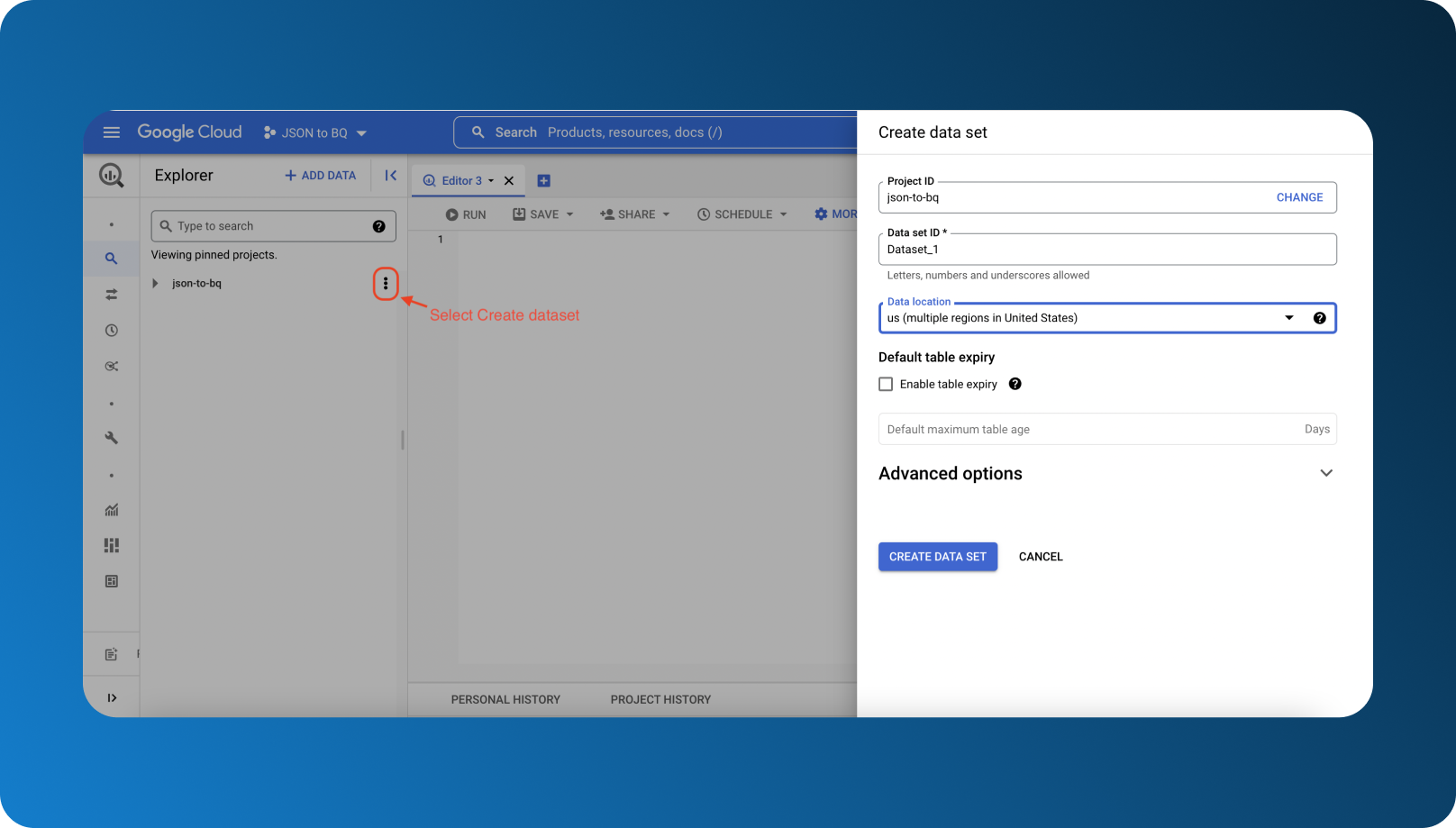Viewport: 1456px width, 828px height.
Task: Expand the json-to-bq project tree item
Action: 154,283
